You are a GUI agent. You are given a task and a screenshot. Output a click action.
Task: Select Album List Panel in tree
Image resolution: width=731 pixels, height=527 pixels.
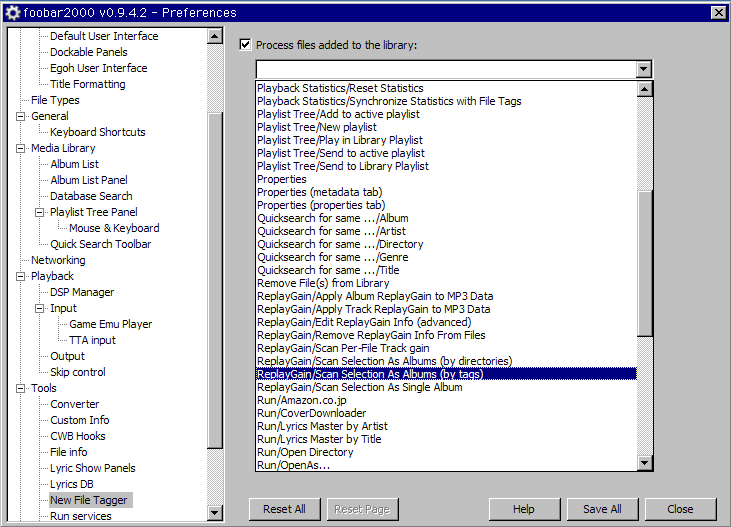89,180
